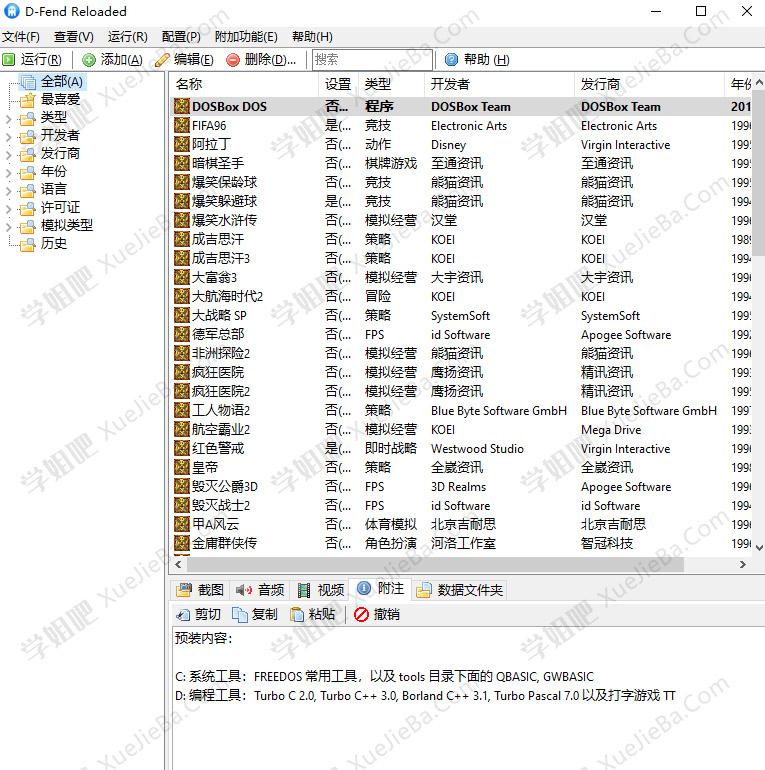Switch to the 音频 audio tab

click(x=260, y=590)
